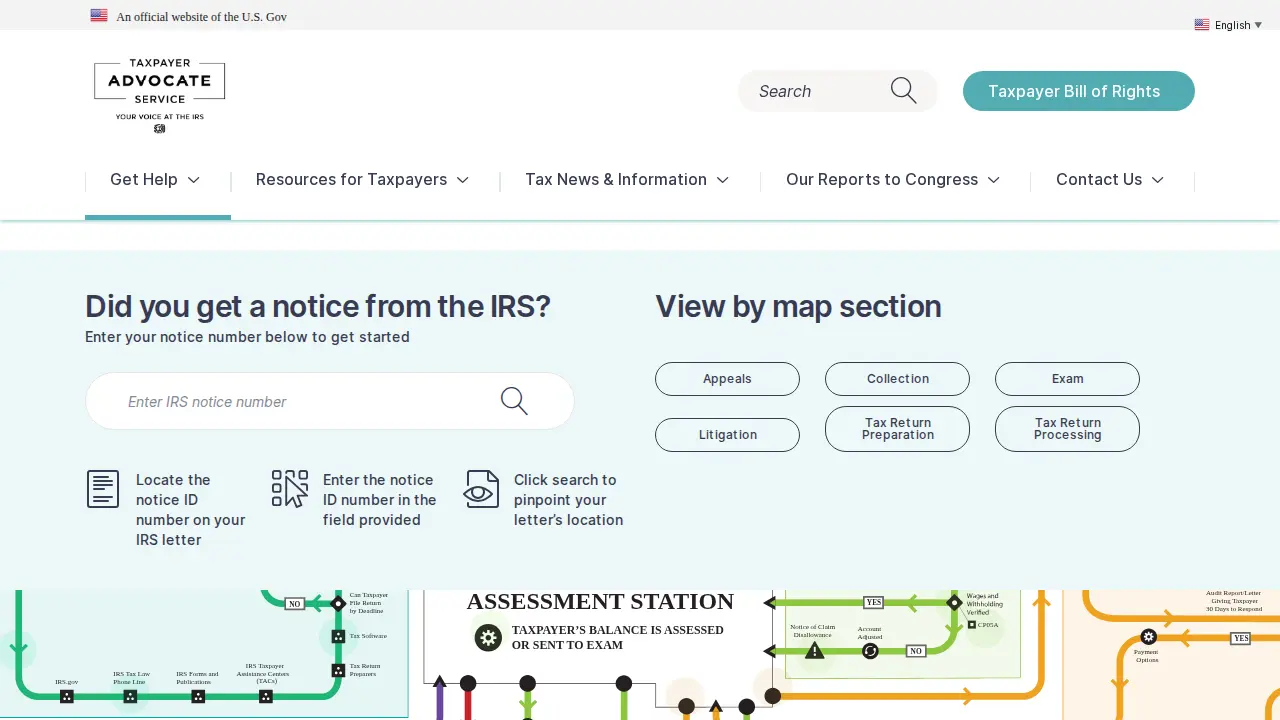Submit the notice number search via its magnifier icon
The height and width of the screenshot is (720, 1280).
point(514,401)
